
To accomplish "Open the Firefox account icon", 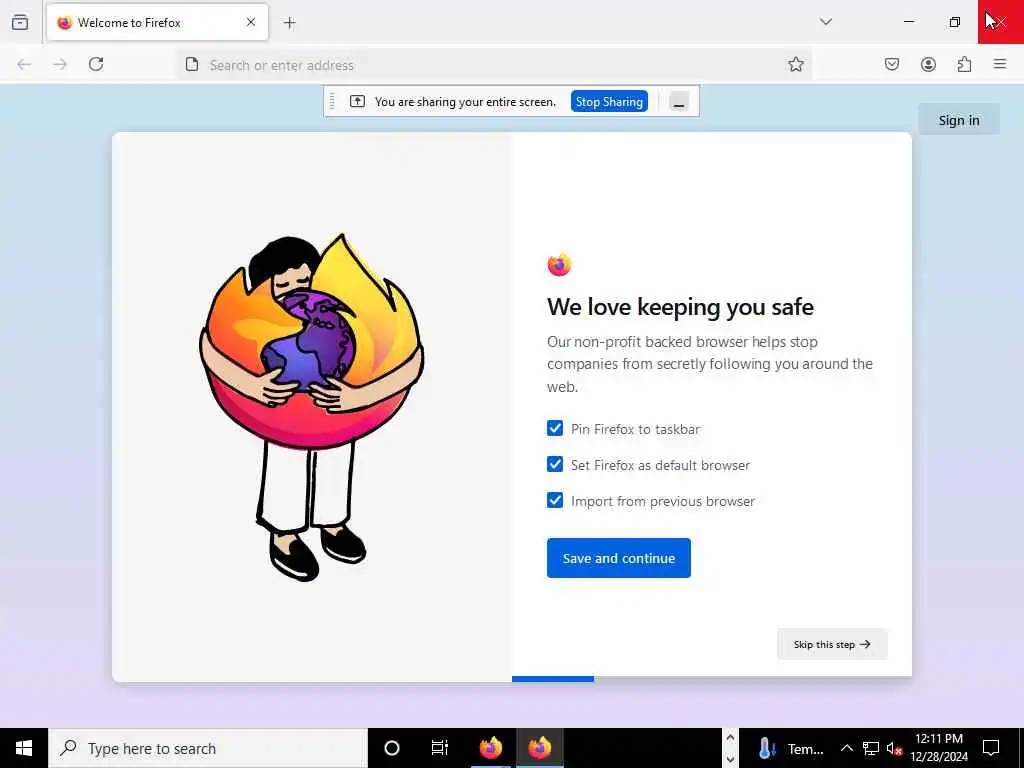I will click(928, 64).
